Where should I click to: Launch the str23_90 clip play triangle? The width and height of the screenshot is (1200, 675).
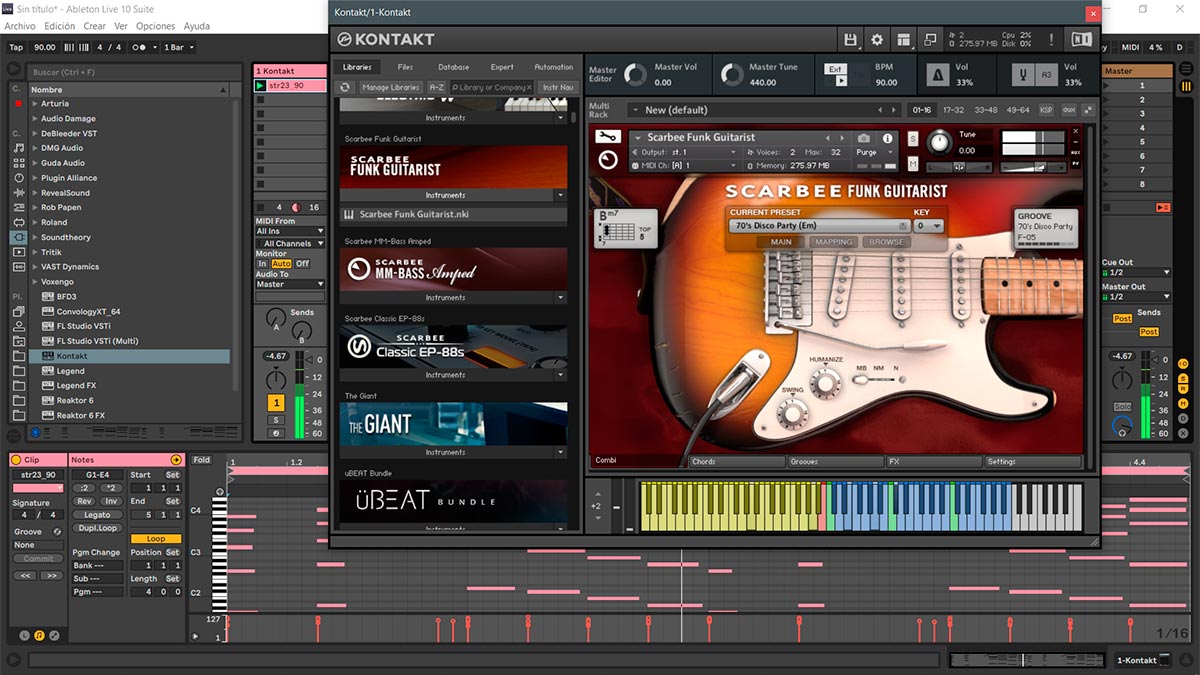click(261, 86)
